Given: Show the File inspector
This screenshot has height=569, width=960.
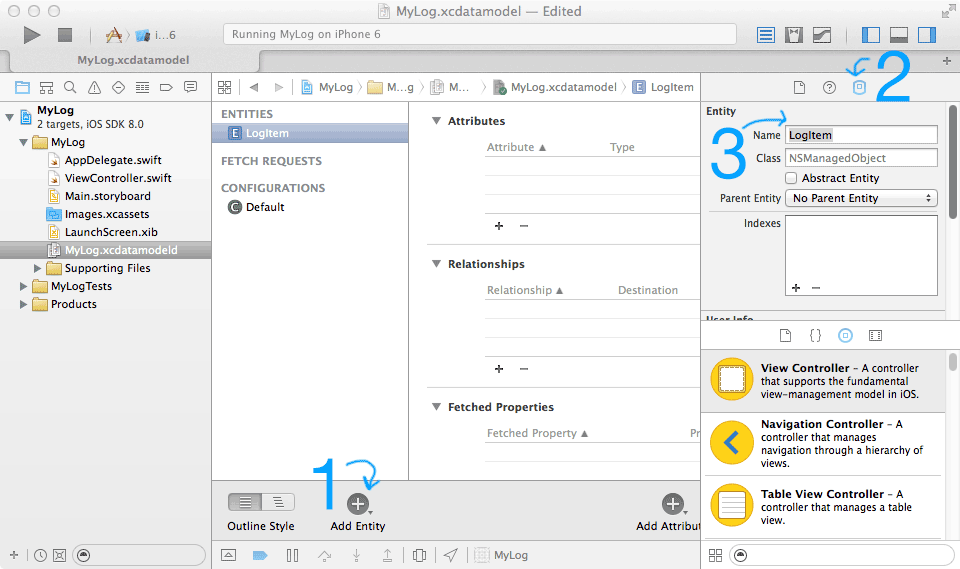Looking at the screenshot, I should coord(799,88).
